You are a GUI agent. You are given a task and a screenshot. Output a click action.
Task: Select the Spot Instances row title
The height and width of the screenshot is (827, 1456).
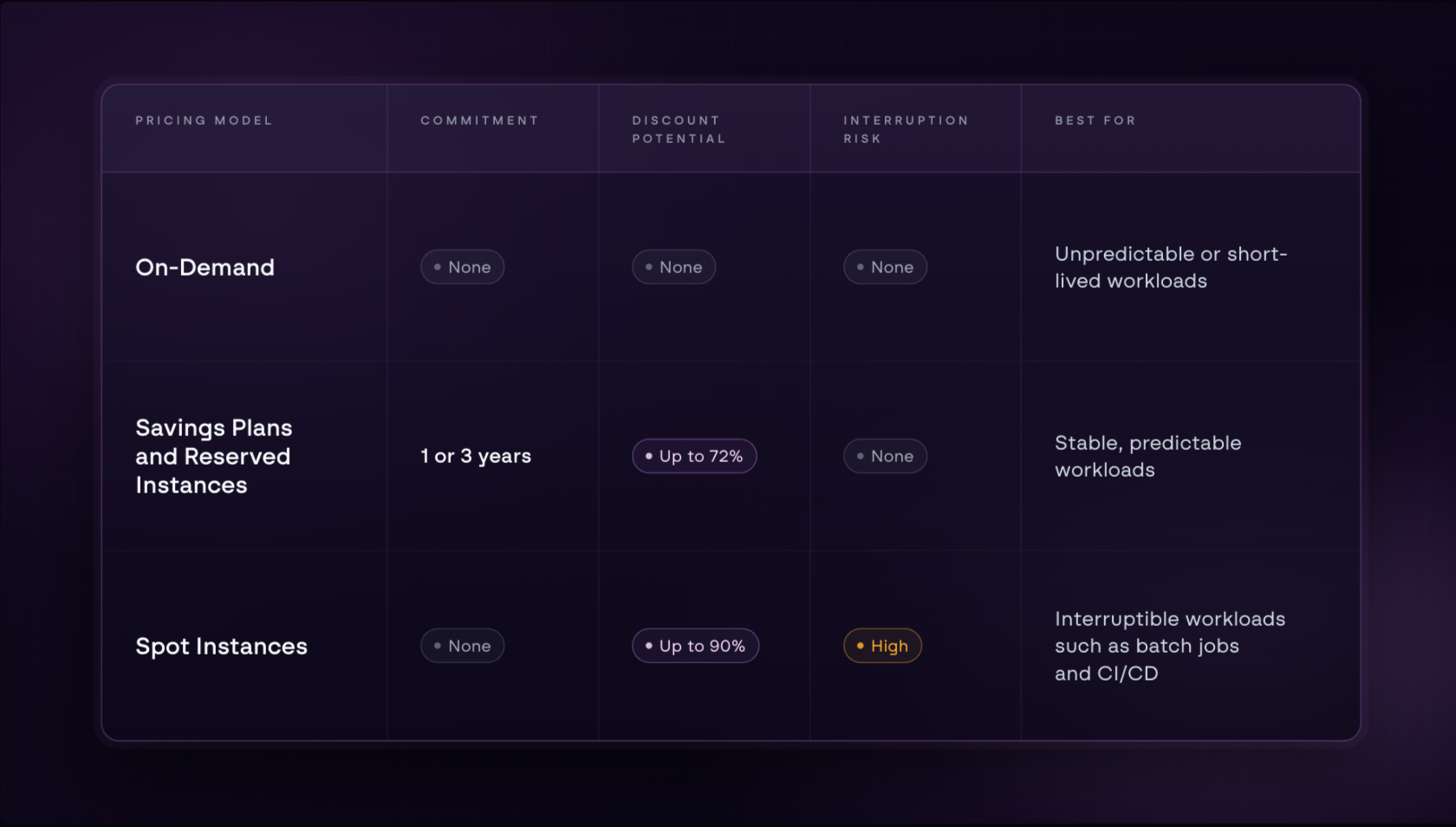tap(221, 646)
